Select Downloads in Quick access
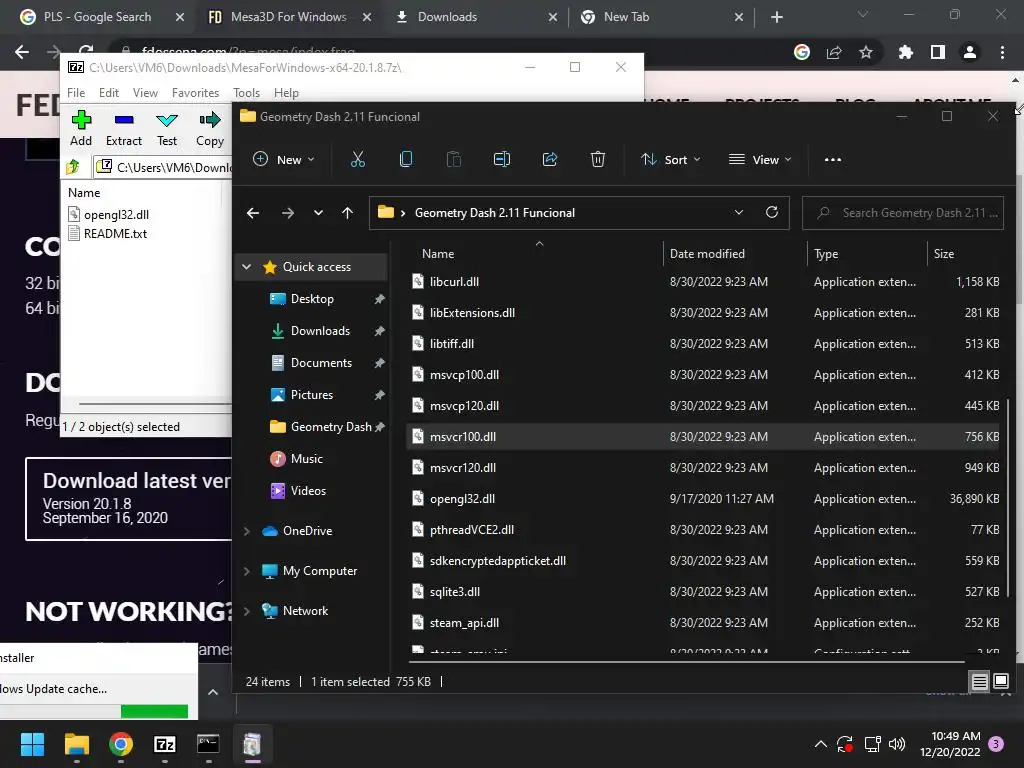Image resolution: width=1024 pixels, height=768 pixels. [321, 331]
